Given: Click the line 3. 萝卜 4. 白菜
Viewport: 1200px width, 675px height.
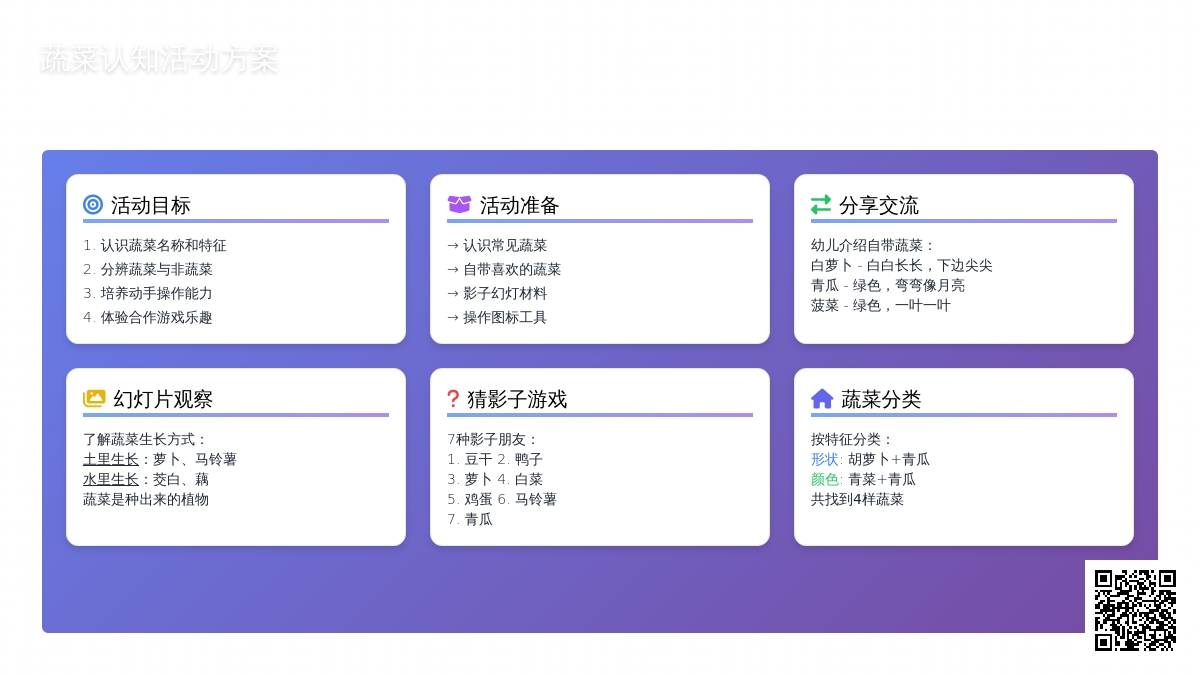Looking at the screenshot, I should 495,479.
